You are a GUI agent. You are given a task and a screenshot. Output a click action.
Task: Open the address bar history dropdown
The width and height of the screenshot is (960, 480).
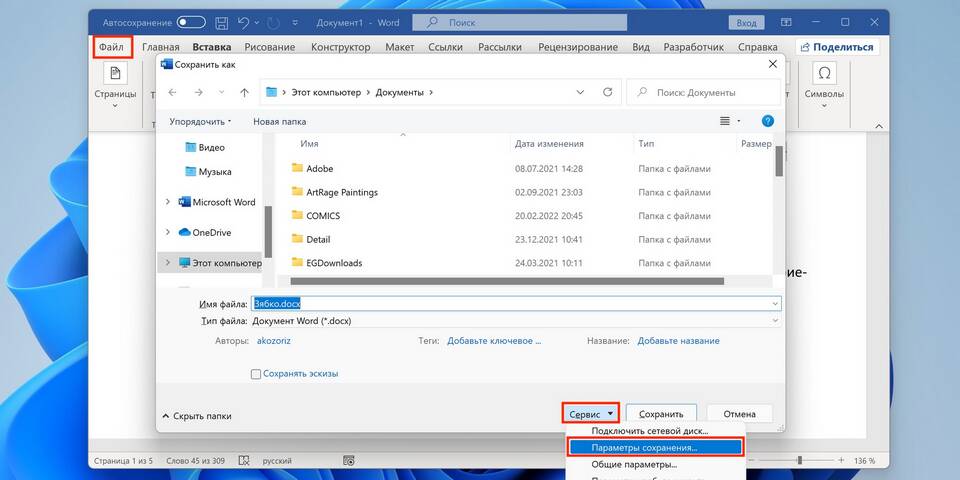[x=580, y=92]
